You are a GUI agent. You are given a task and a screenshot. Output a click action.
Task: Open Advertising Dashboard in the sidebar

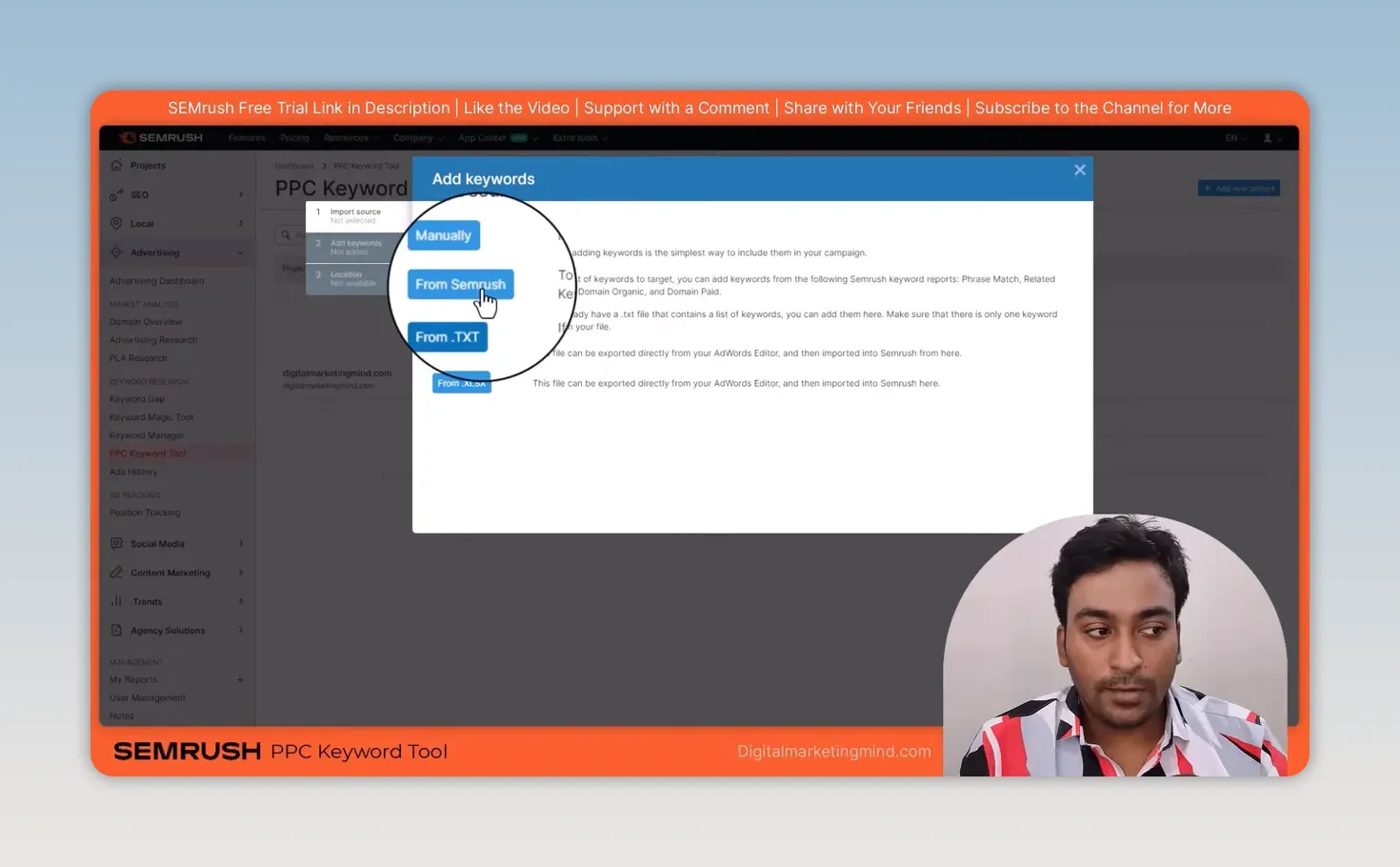(156, 281)
